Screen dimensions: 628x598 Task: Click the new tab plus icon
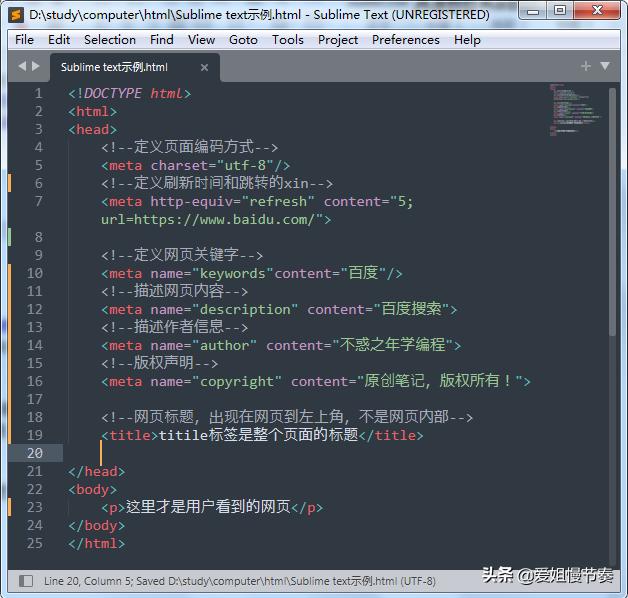(x=586, y=67)
